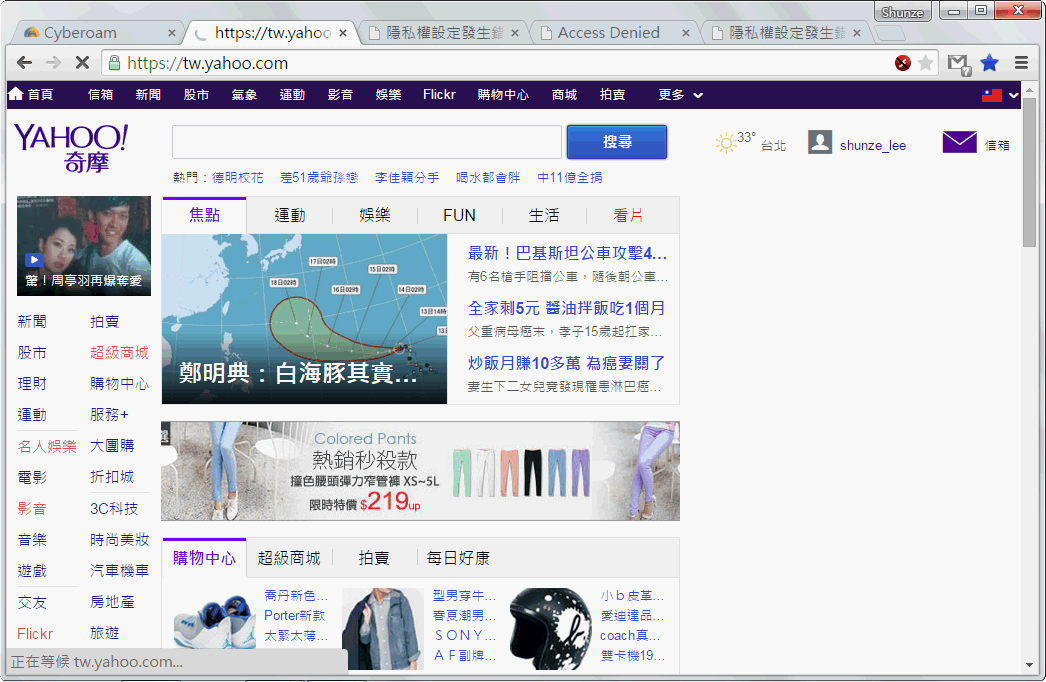Expand the 更多 dropdown in the navigation bar

pyautogui.click(x=680, y=95)
